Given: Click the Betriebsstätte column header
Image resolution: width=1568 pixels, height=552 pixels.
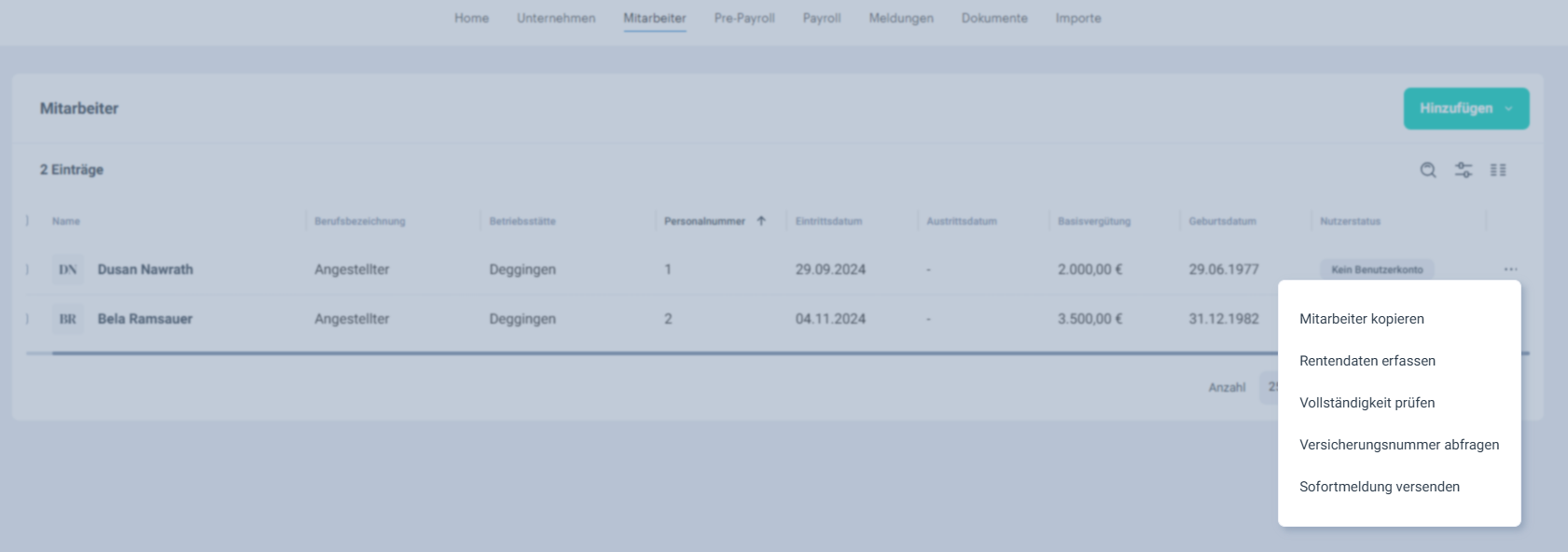Looking at the screenshot, I should (522, 221).
